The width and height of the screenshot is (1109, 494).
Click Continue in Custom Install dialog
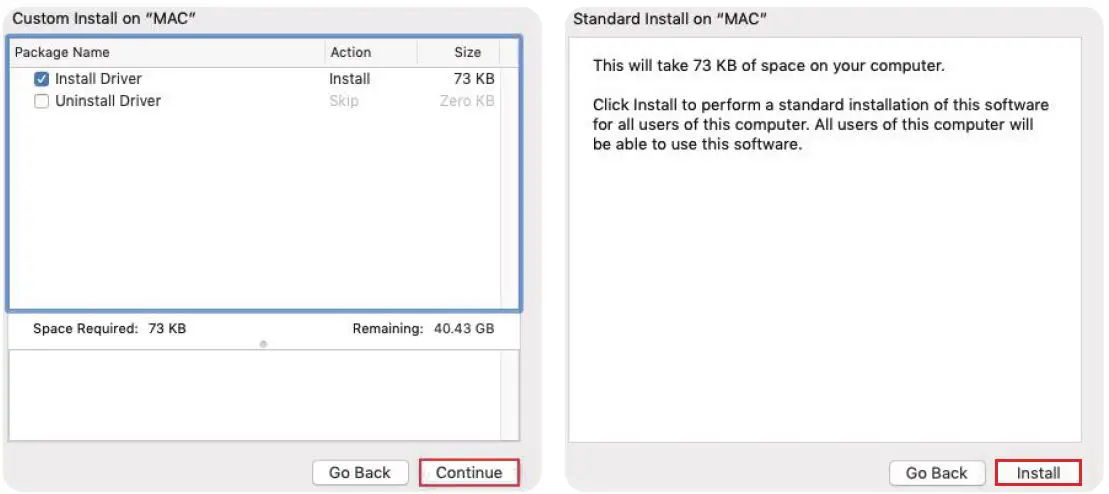coord(469,473)
